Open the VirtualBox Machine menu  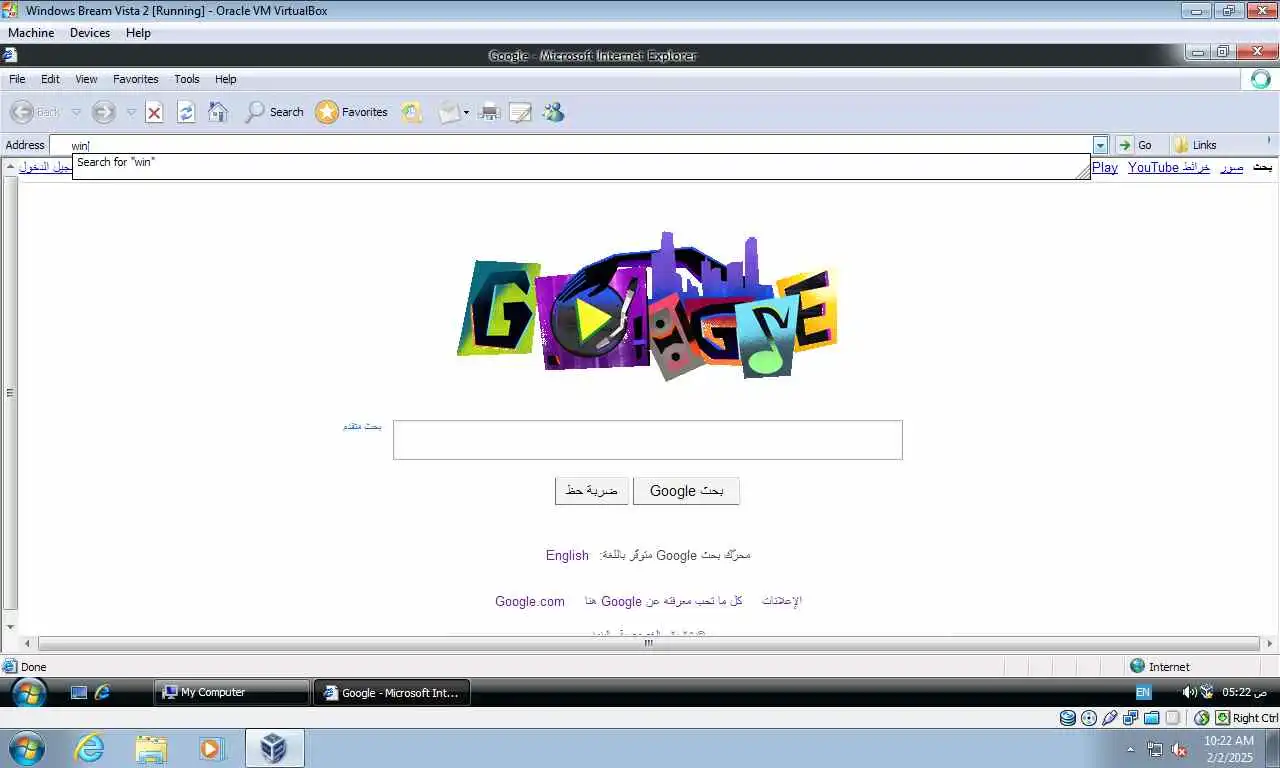31,33
